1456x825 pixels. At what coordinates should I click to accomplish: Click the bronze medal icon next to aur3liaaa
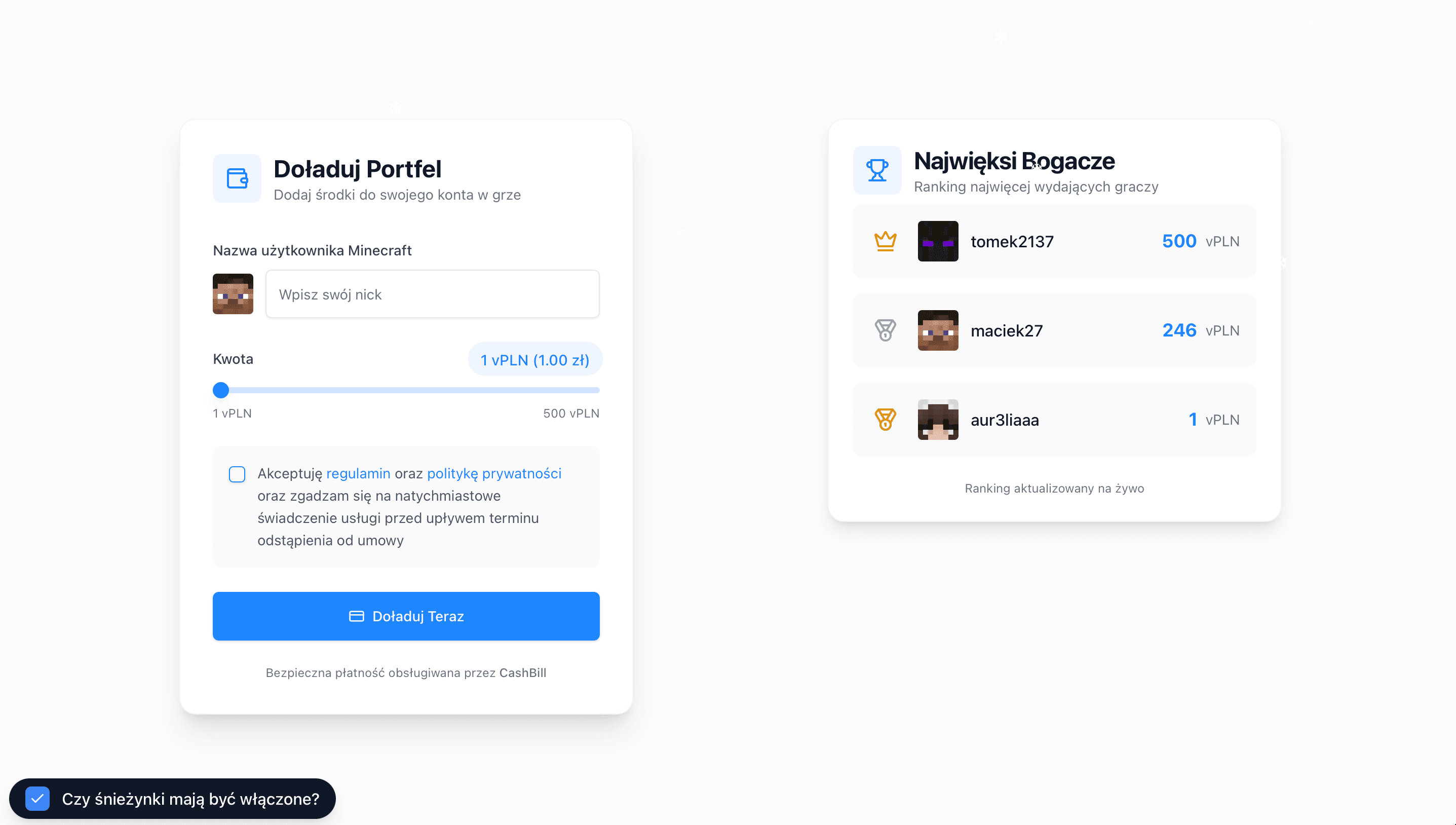tap(885, 420)
